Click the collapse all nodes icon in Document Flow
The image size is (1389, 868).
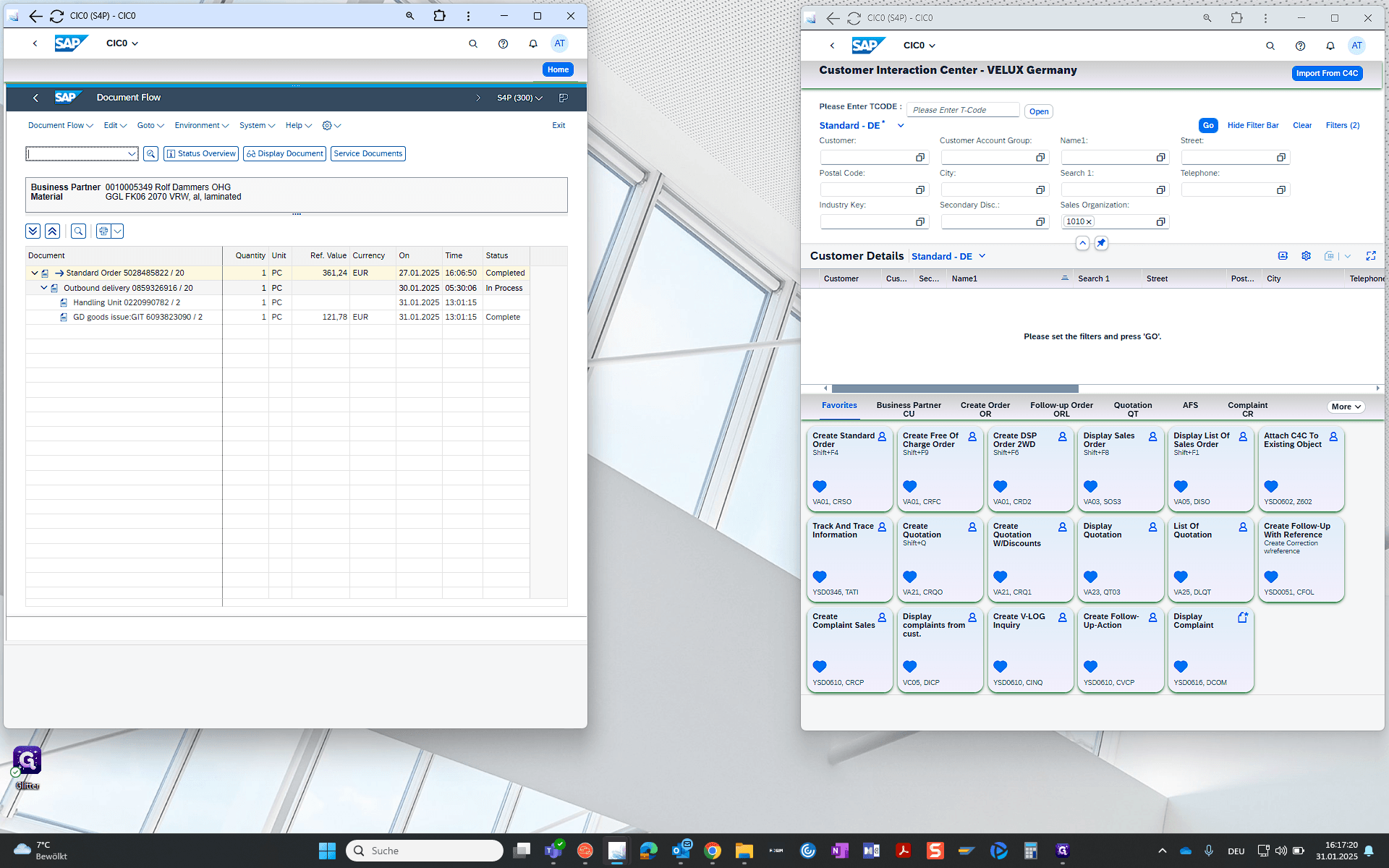coord(52,231)
